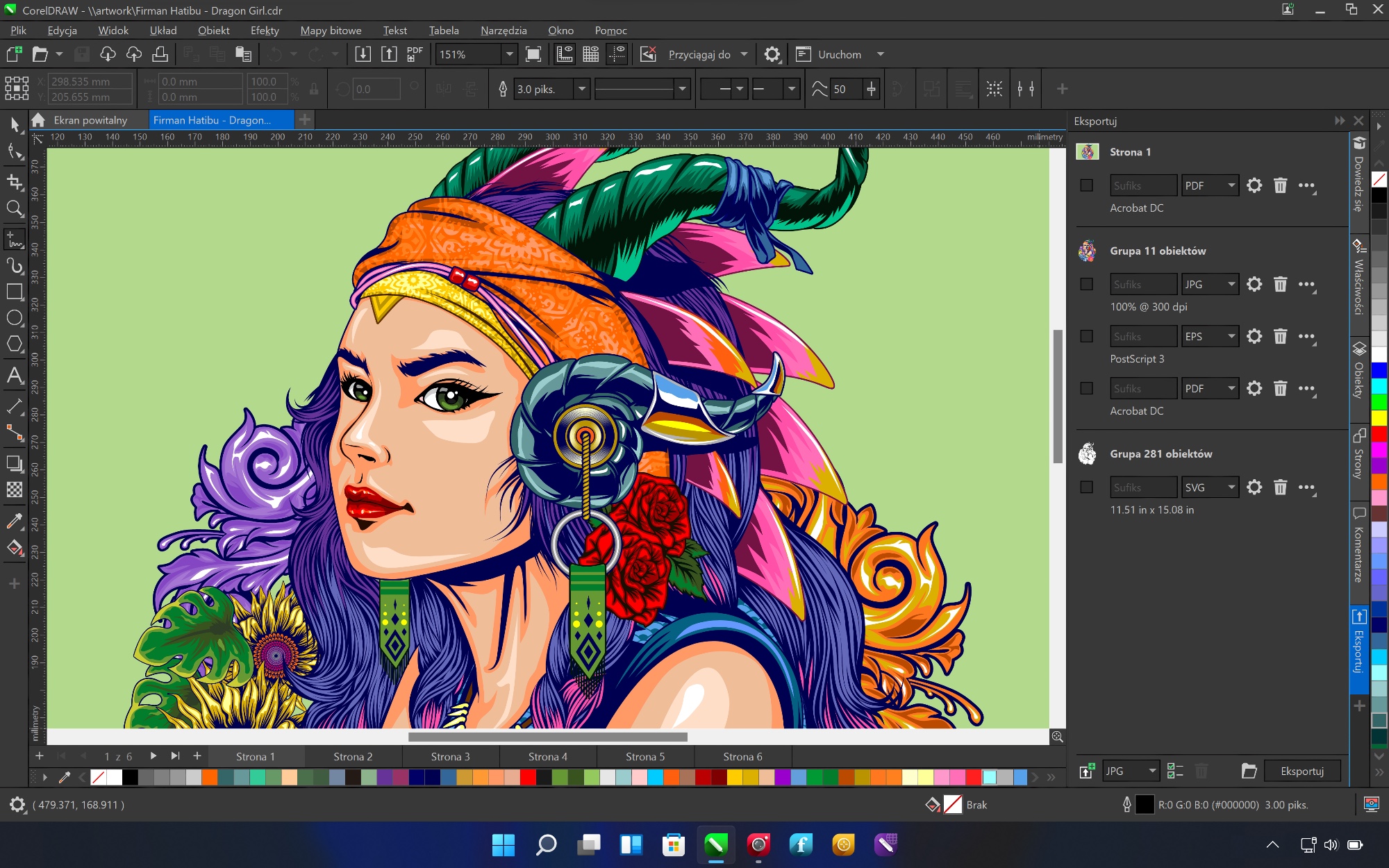
Task: Select the Text tool
Action: (15, 376)
